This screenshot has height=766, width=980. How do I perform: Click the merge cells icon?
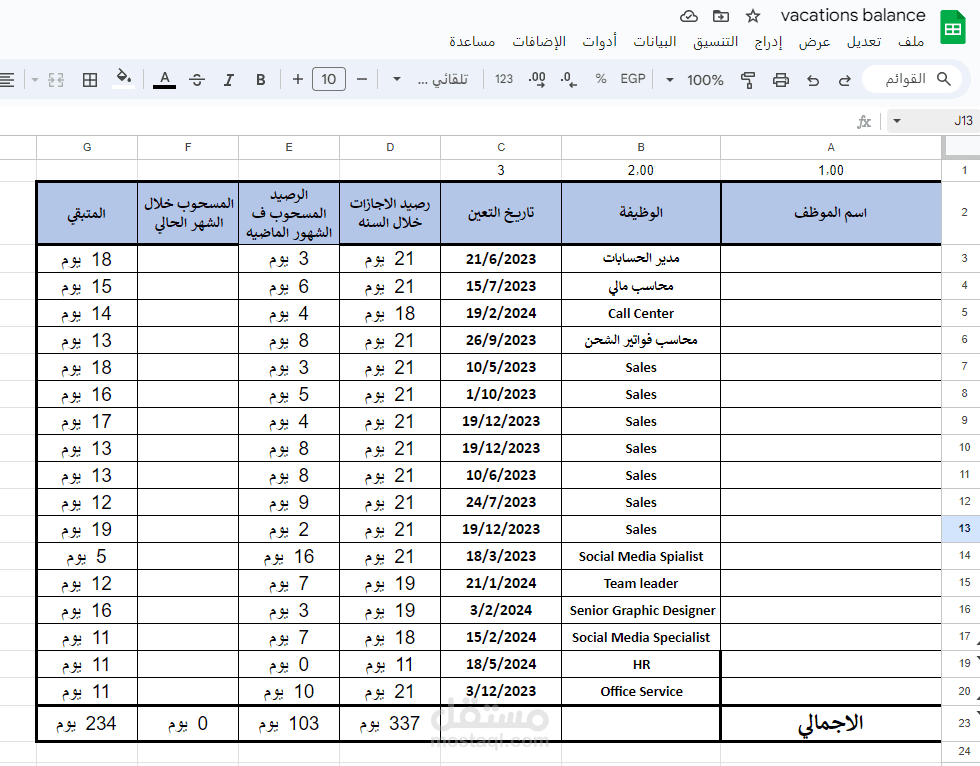point(56,80)
